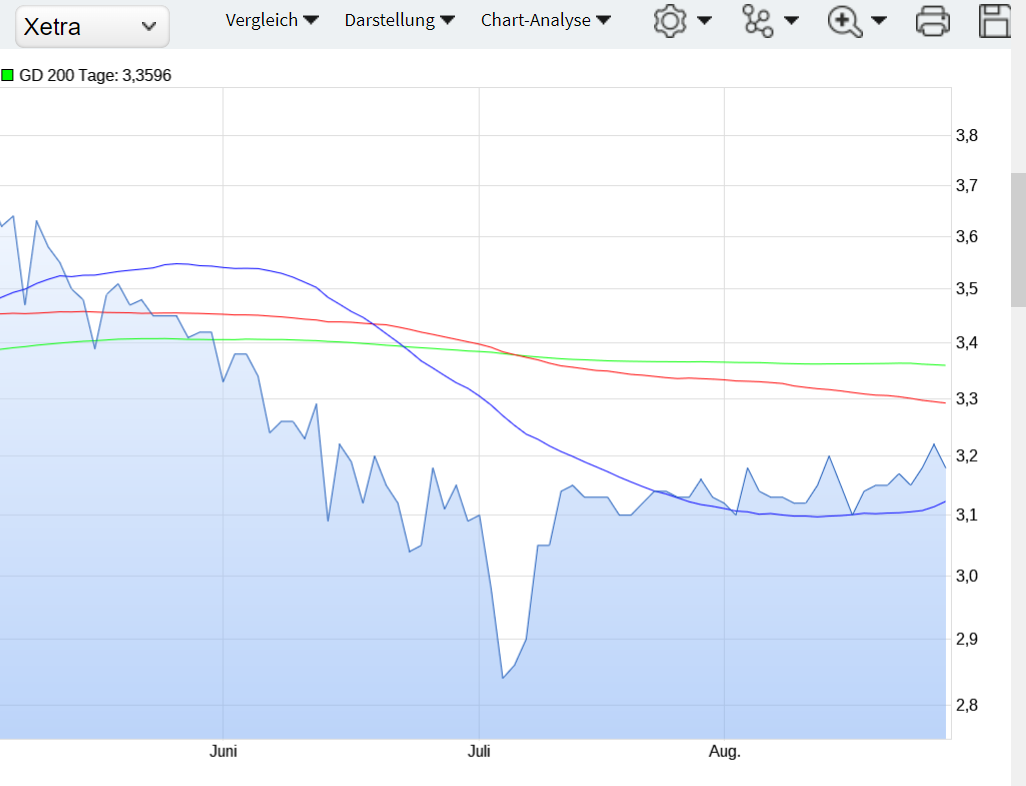The height and width of the screenshot is (786, 1026).
Task: Print the chart with the printer icon
Action: [x=932, y=20]
